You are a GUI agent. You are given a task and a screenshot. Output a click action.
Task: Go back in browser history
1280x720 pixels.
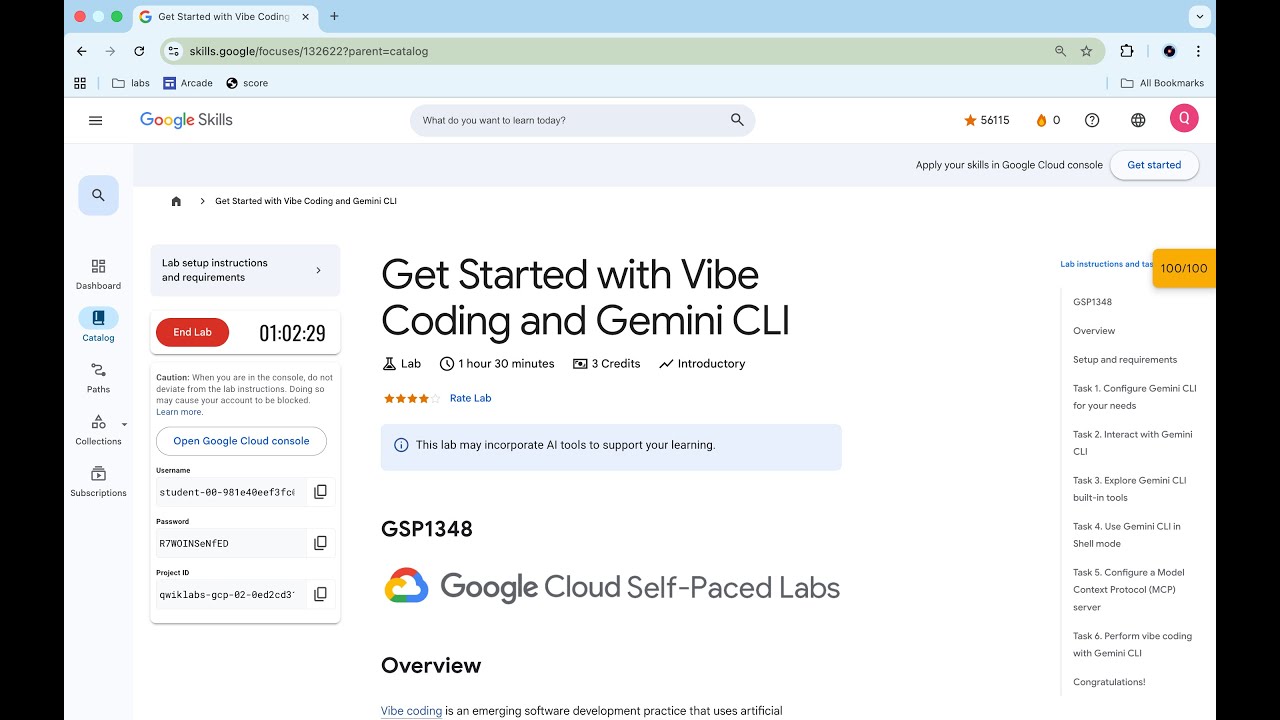[x=82, y=51]
